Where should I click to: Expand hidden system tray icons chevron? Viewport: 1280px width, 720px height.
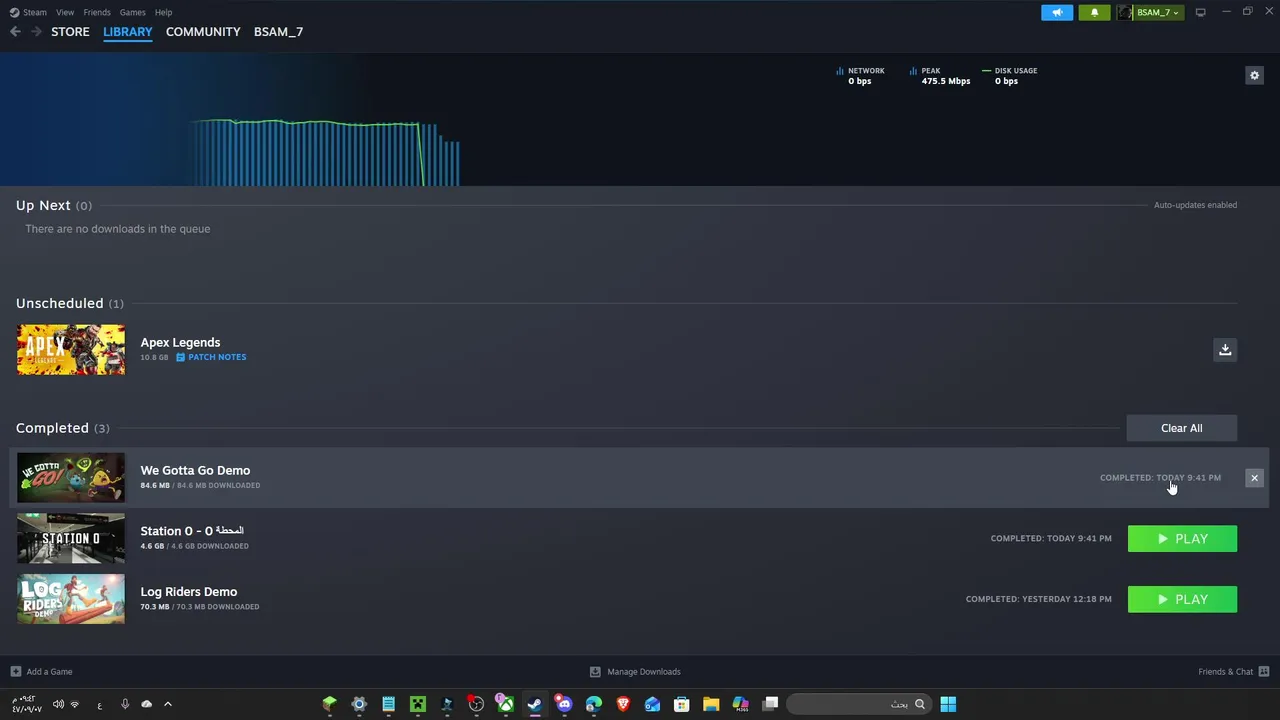coord(167,704)
